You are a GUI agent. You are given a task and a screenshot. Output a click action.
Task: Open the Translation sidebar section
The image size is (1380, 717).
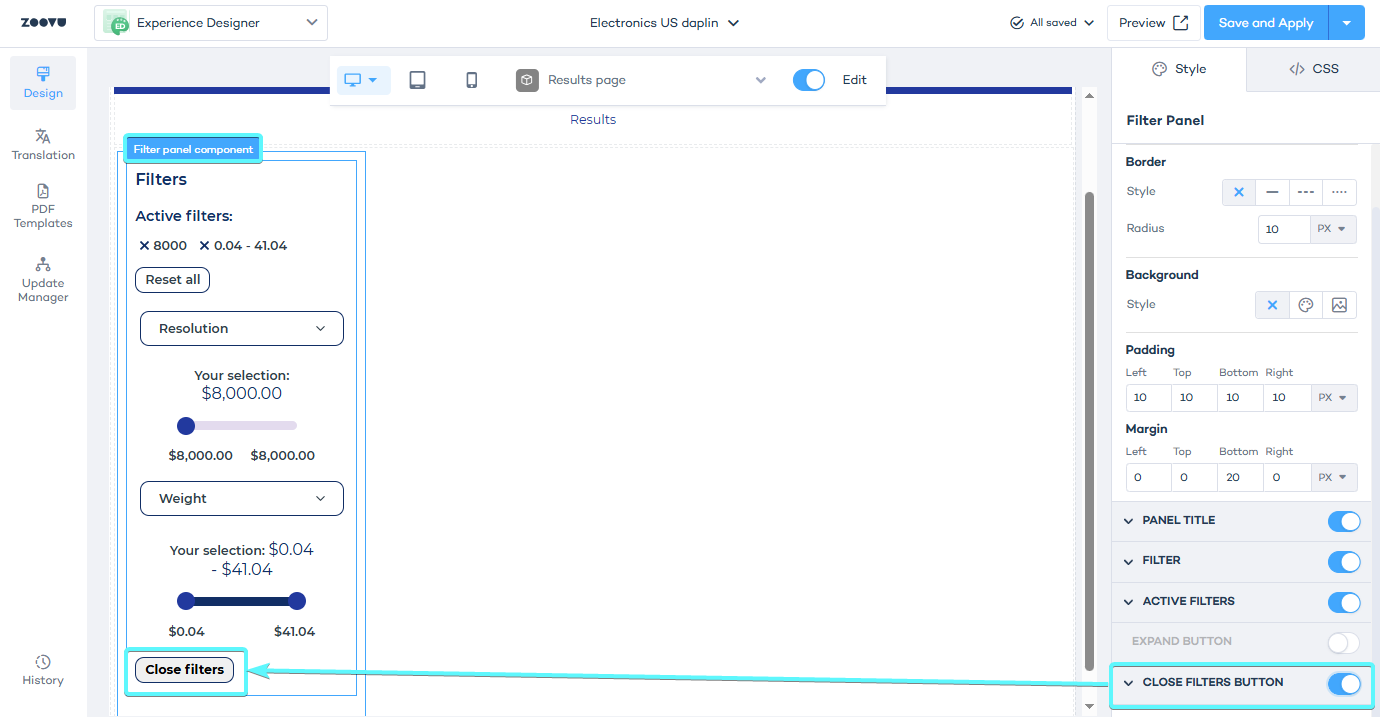[x=43, y=144]
